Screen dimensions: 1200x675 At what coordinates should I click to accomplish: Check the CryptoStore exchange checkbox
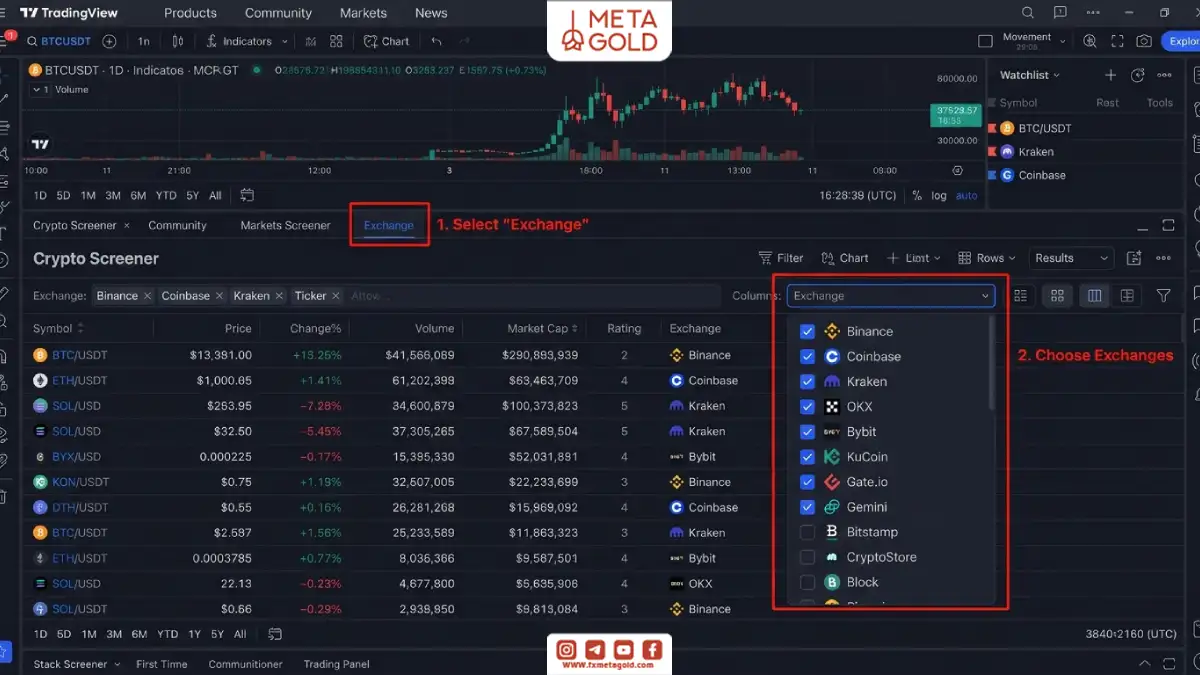(x=807, y=557)
